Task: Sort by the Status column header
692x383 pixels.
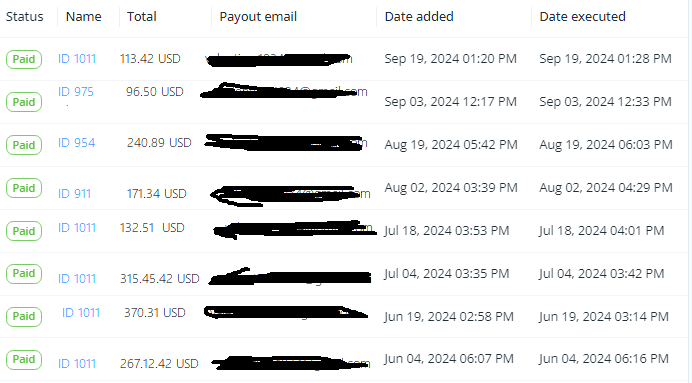Action: (x=25, y=17)
